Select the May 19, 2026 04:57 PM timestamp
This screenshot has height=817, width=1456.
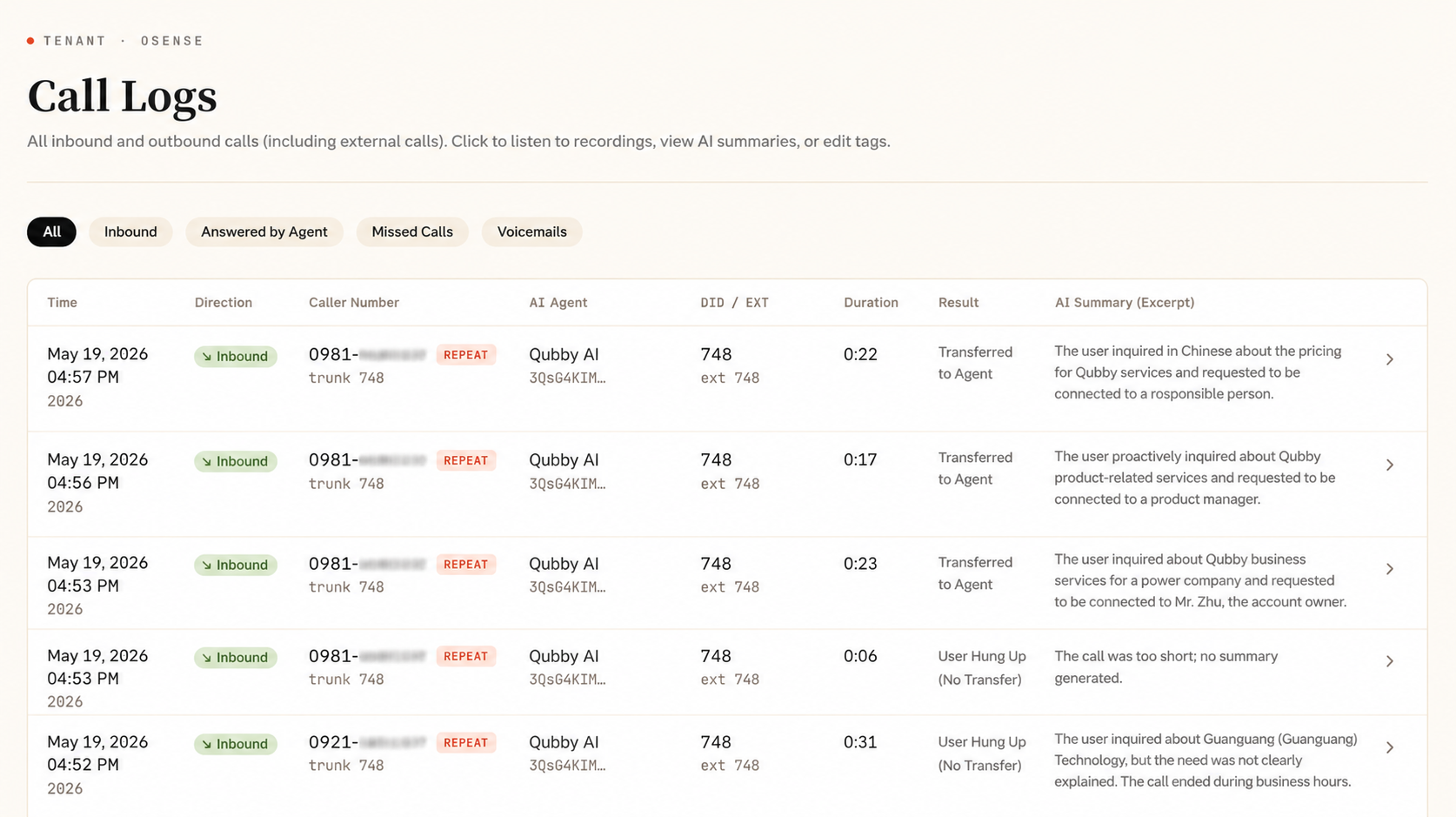tap(97, 365)
